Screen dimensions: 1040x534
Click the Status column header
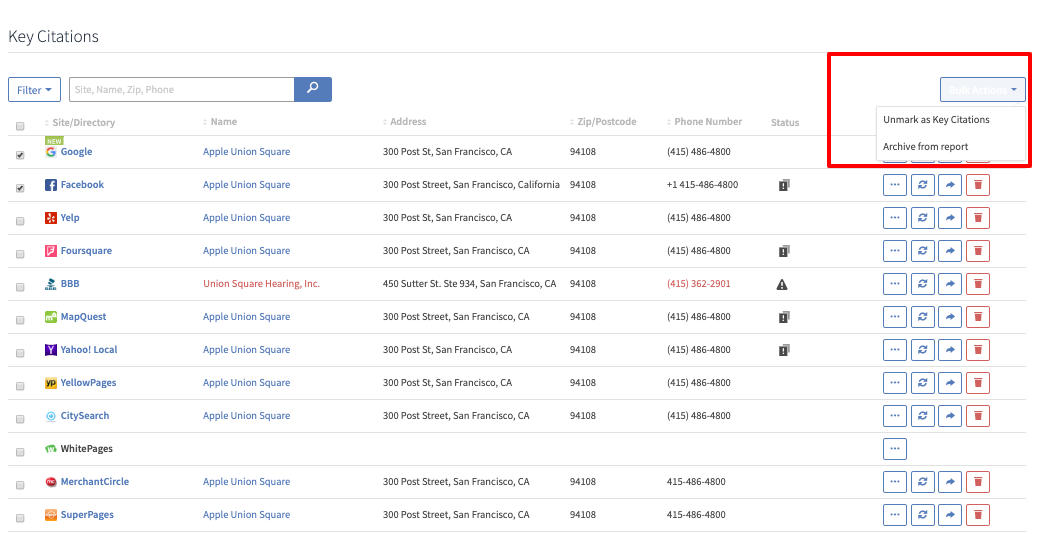click(x=785, y=123)
